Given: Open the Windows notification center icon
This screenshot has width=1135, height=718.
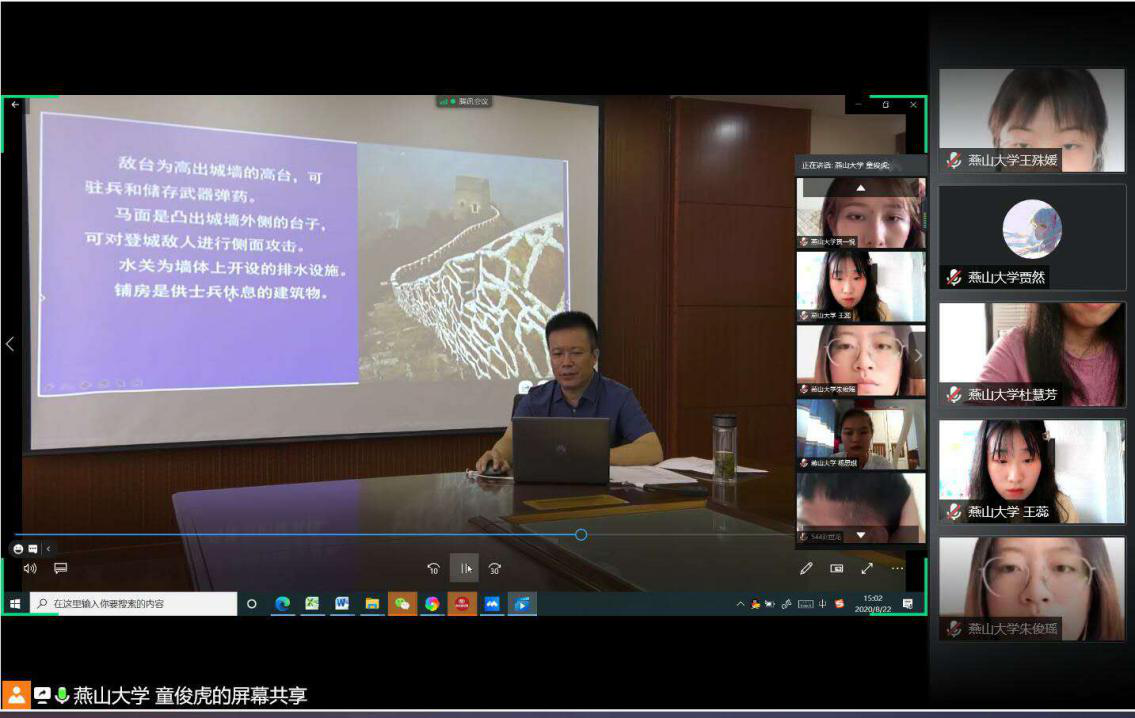Looking at the screenshot, I should point(908,604).
